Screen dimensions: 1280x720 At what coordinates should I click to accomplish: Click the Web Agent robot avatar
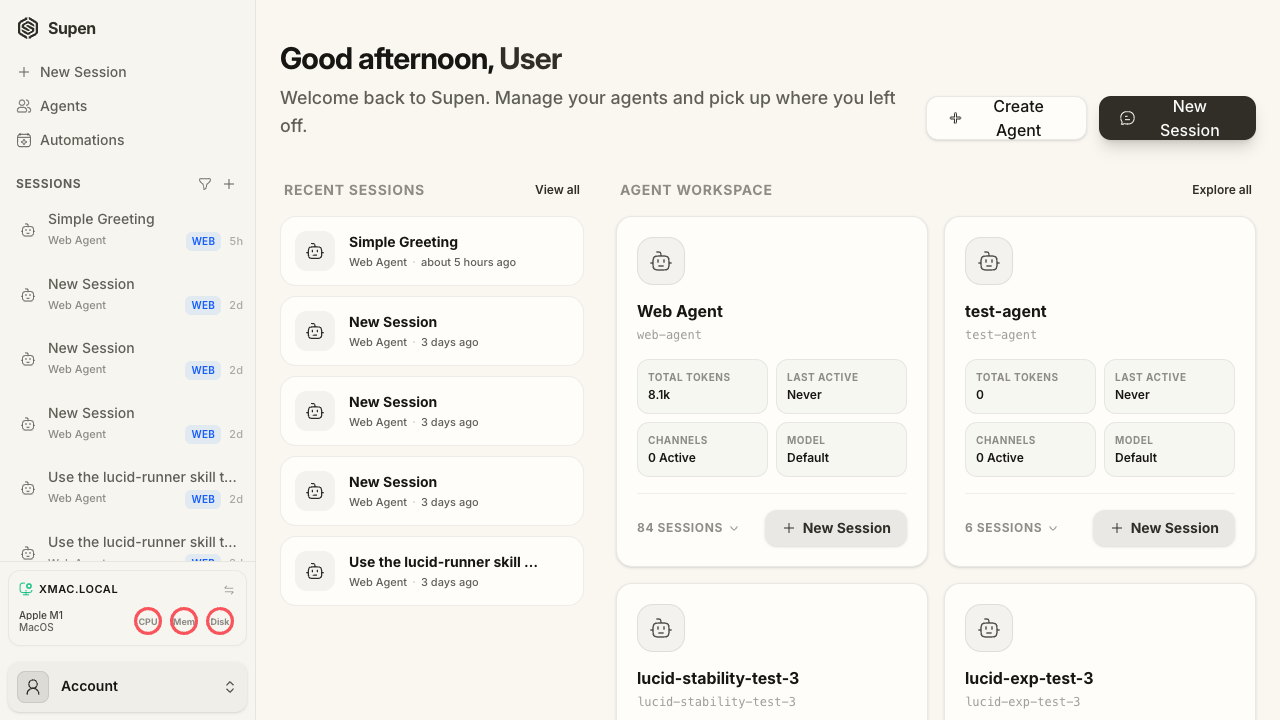(661, 261)
